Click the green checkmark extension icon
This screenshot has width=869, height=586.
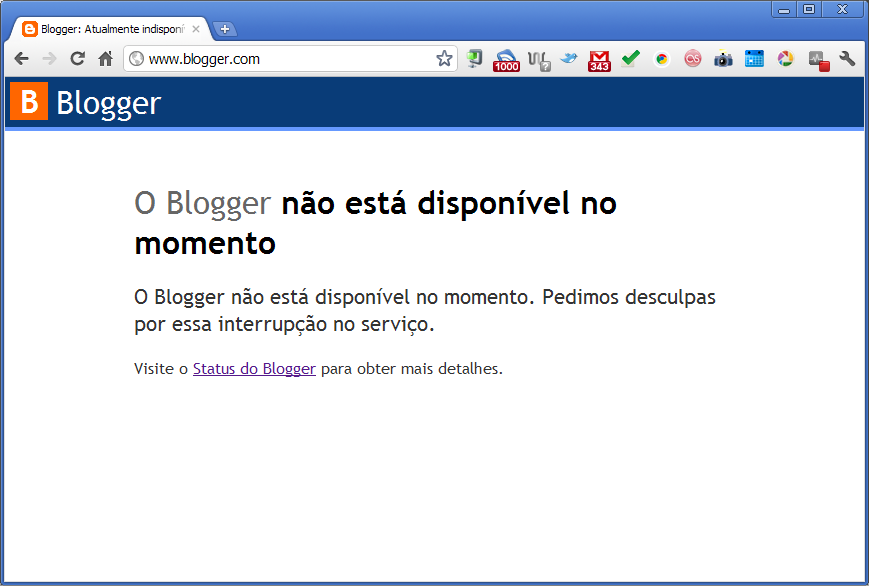(630, 59)
